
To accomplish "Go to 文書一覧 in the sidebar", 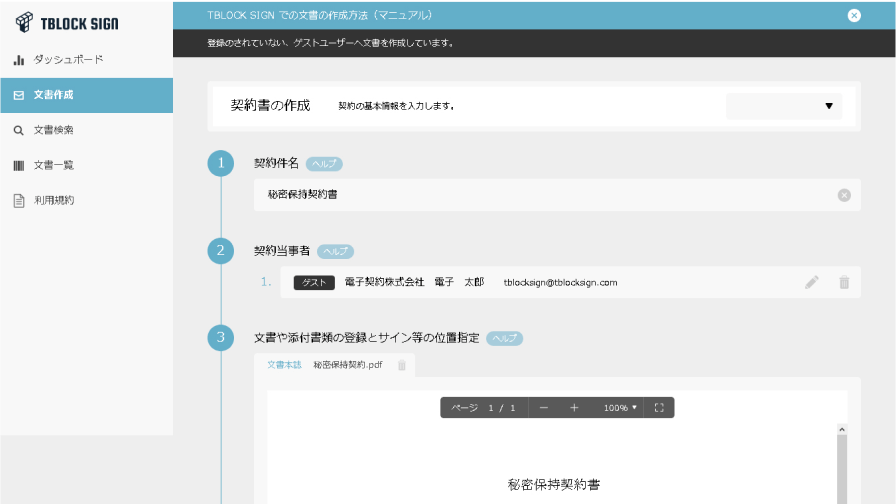I will tap(53, 165).
